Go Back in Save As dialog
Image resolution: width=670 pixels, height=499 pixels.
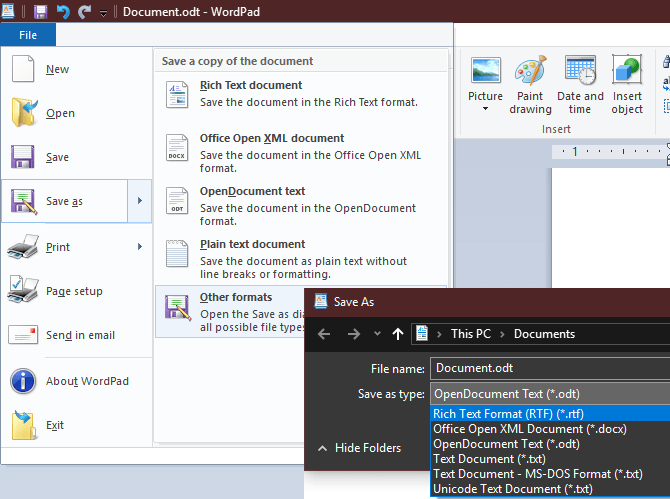(x=324, y=334)
